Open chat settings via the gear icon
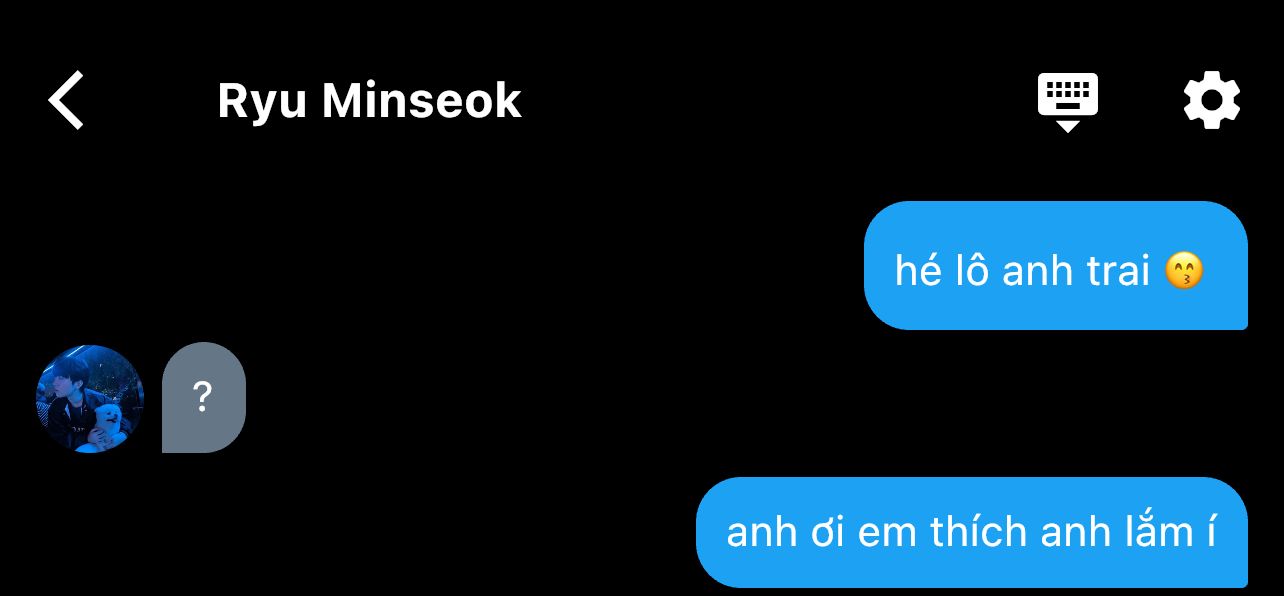The image size is (1284, 596). click(1212, 100)
